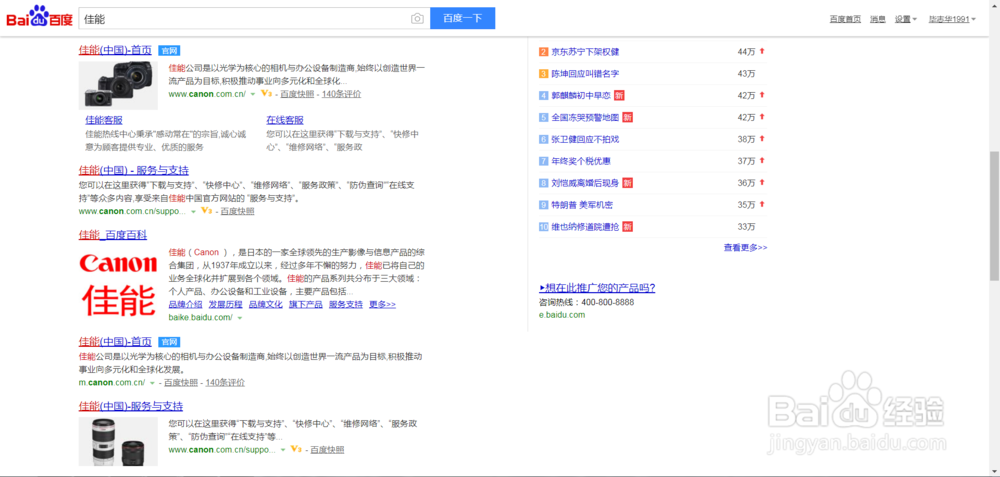Open hot topic 京东苏宁下架权健
This screenshot has width=1000, height=477.
tap(585, 52)
